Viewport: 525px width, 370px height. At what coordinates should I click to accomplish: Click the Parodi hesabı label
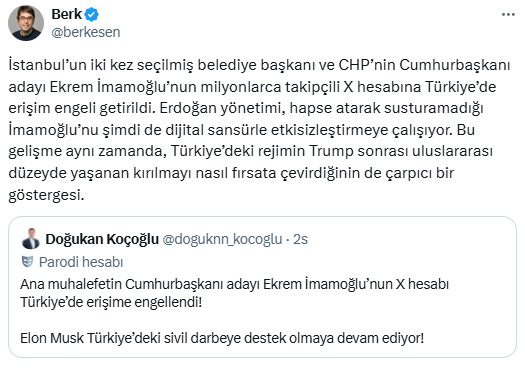click(x=81, y=262)
